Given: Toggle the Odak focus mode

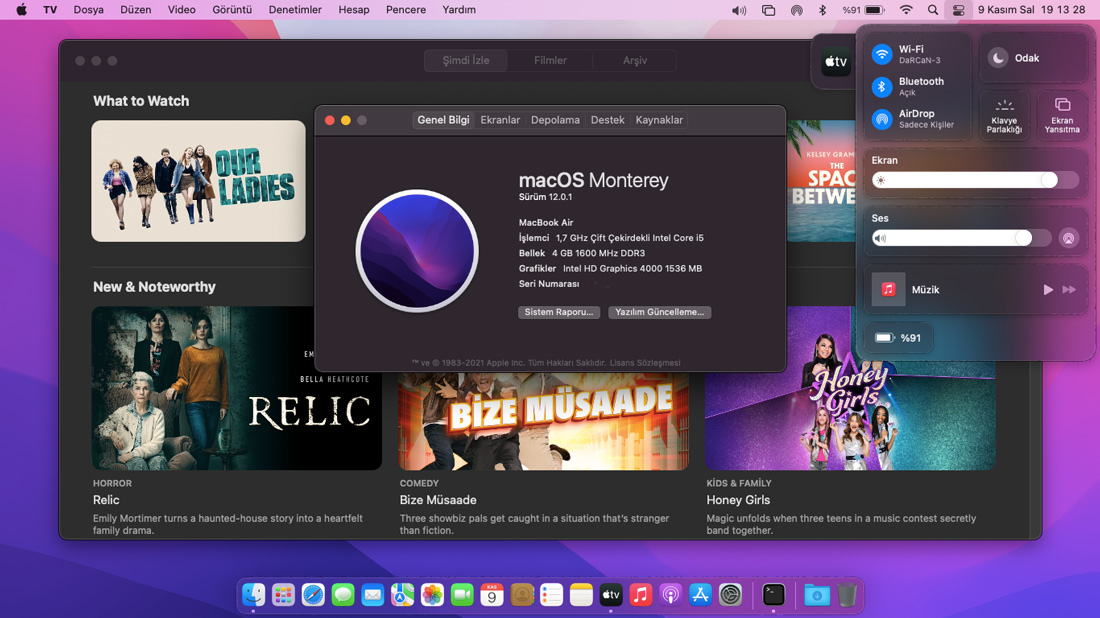Looking at the screenshot, I should tap(998, 58).
